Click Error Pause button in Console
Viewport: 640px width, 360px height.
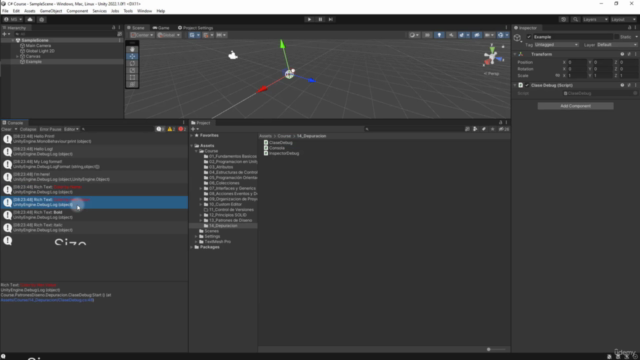(50, 129)
